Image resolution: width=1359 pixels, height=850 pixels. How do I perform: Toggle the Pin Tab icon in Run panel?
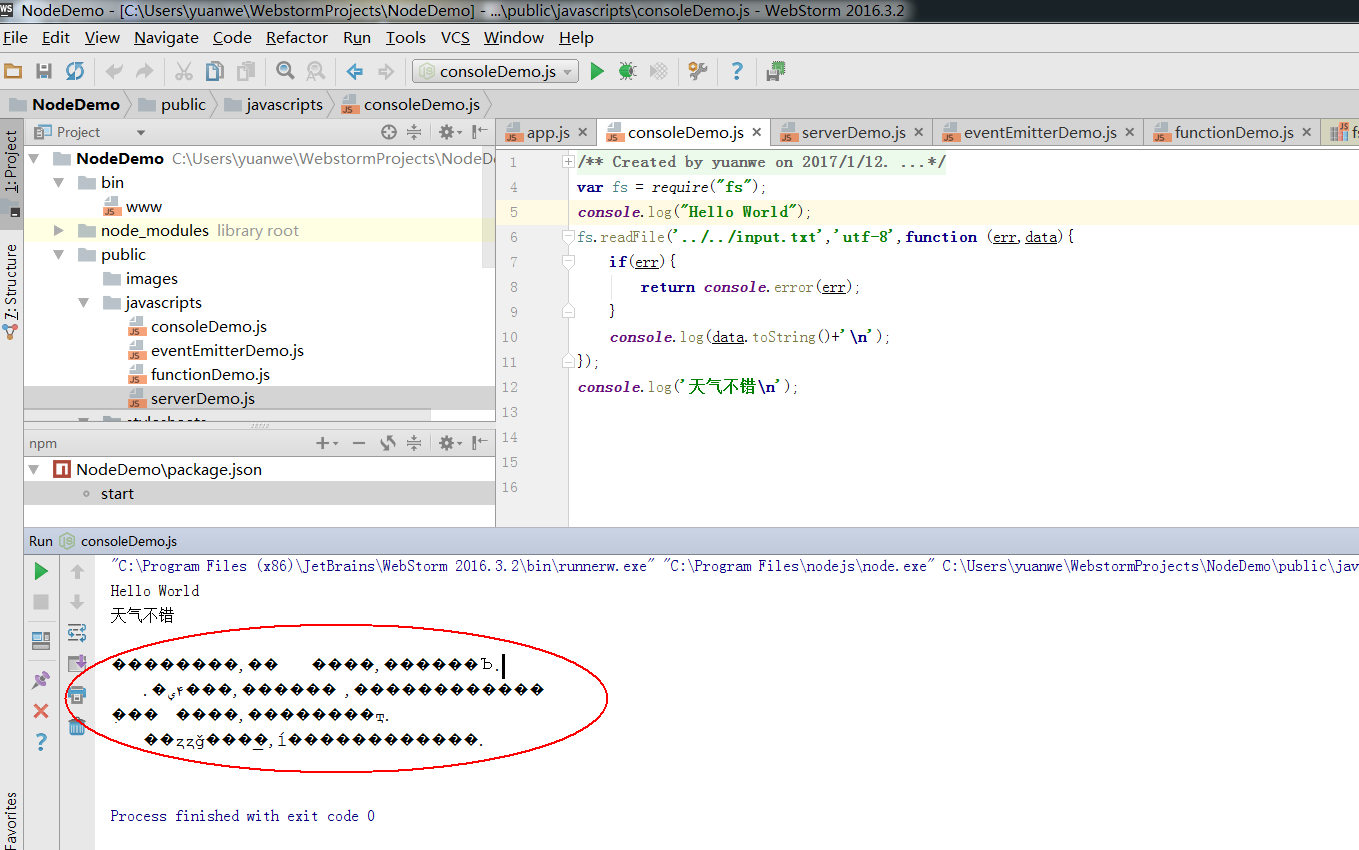[41, 680]
